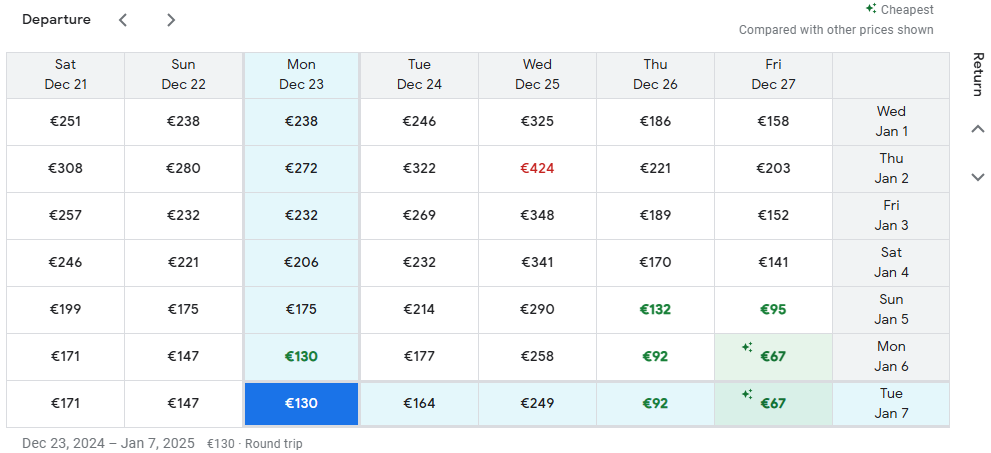Select €251 fare for Sat Dec 21

[x=66, y=121]
